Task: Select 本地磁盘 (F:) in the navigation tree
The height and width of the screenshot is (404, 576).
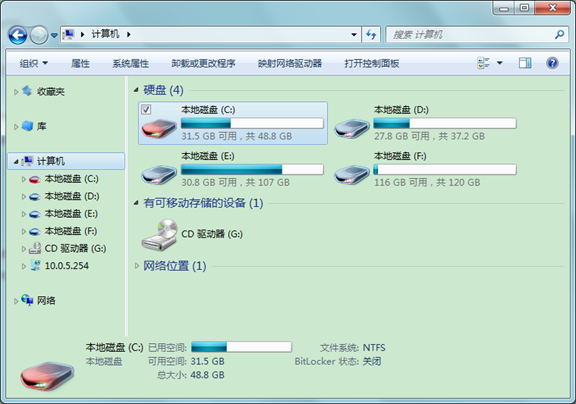Action: coord(71,231)
